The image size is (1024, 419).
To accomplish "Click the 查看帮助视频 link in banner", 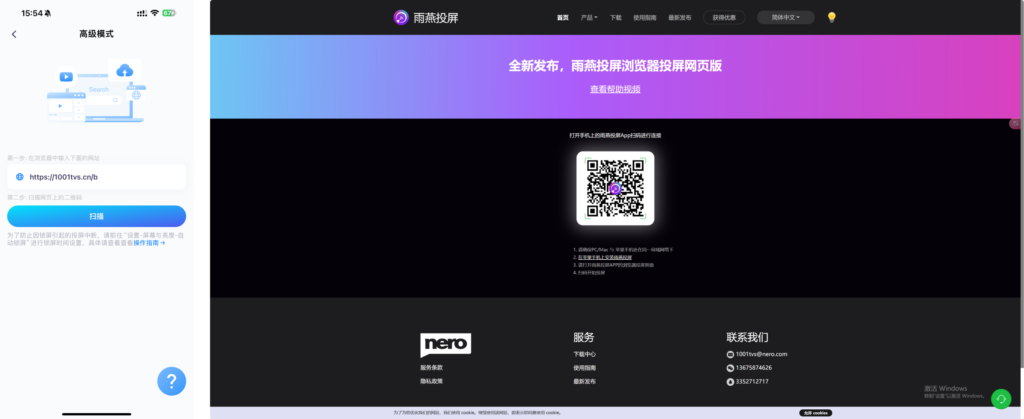I will (615, 89).
